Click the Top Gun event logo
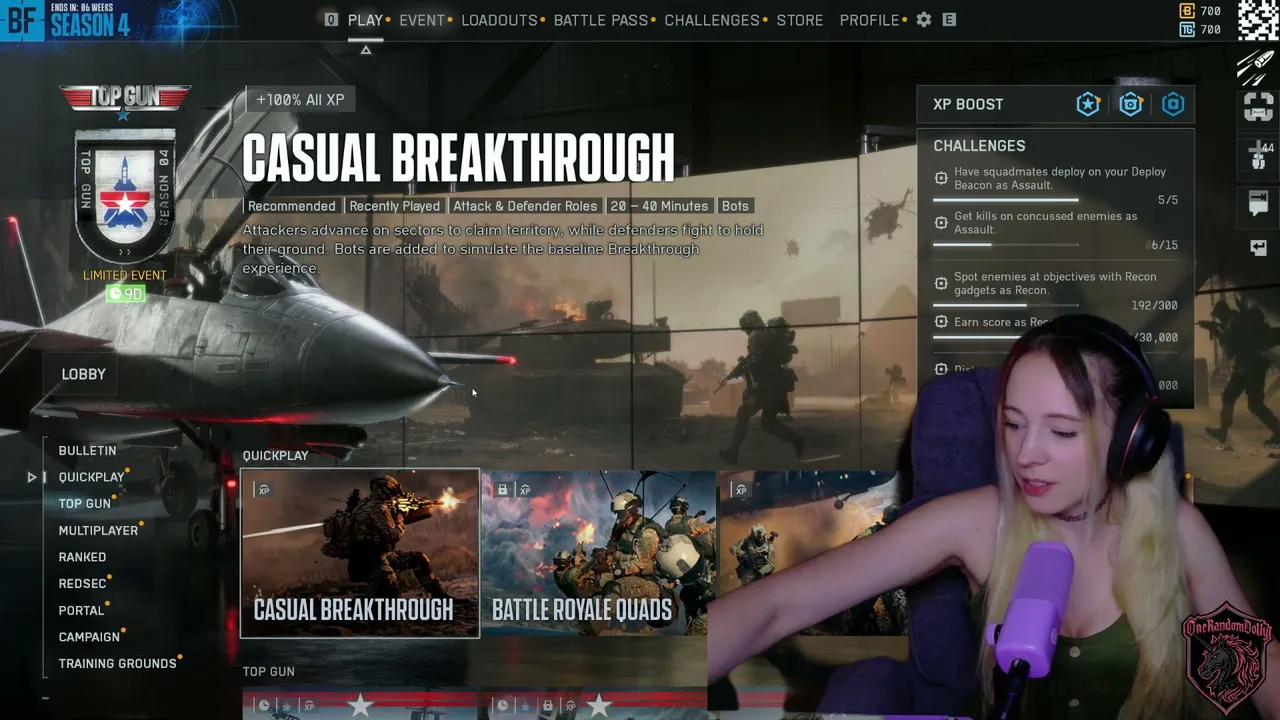Viewport: 1280px width, 720px height. 125,100
